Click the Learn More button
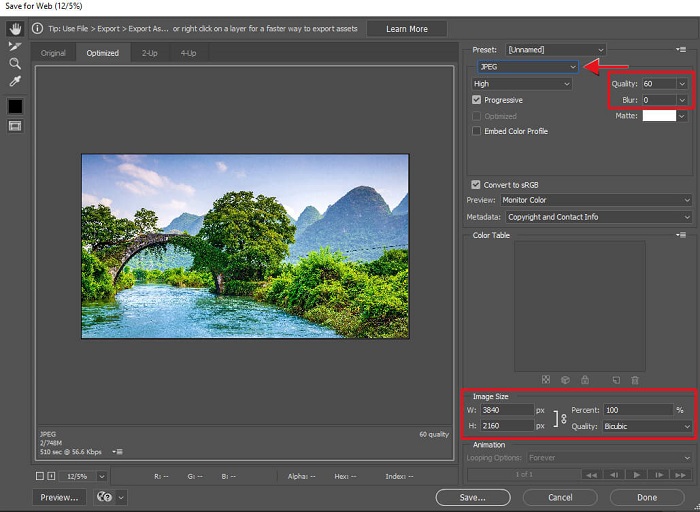Viewport: 700px width, 512px height. pyautogui.click(x=407, y=29)
